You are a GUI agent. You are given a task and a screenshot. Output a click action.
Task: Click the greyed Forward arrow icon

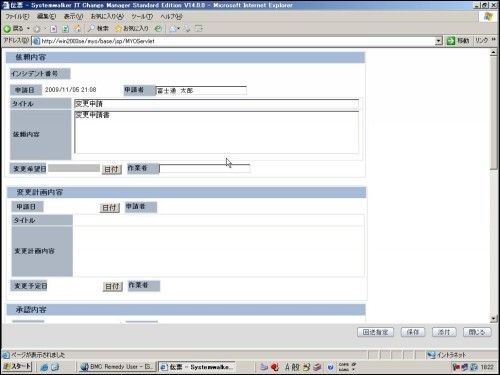(37, 29)
